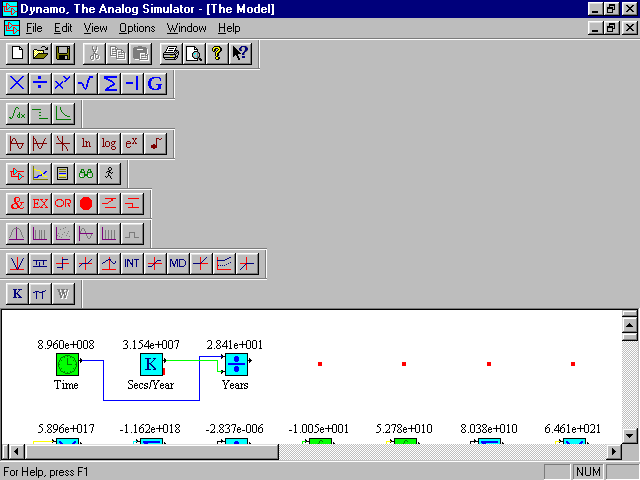The width and height of the screenshot is (640, 480).
Task: Choose the INT block icon
Action: (132, 263)
